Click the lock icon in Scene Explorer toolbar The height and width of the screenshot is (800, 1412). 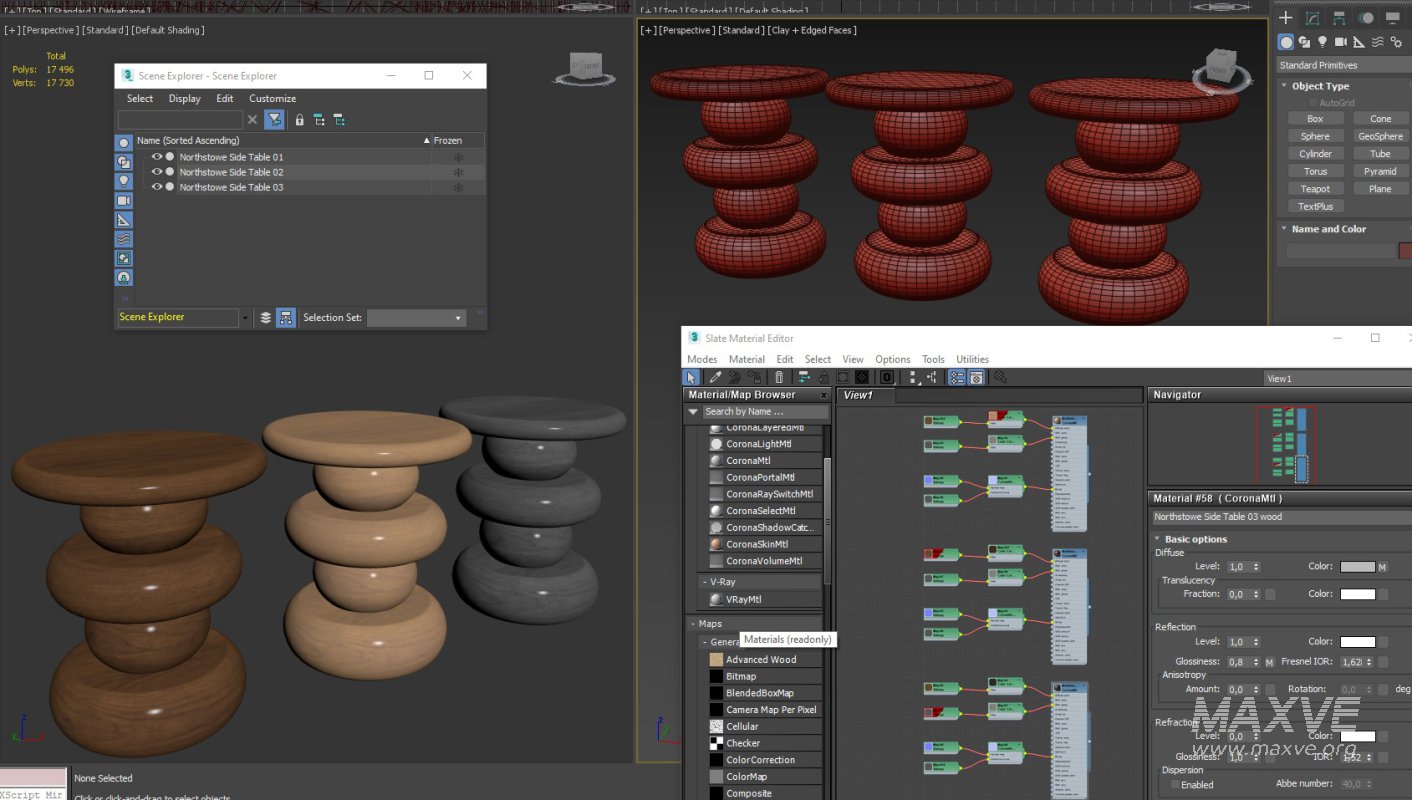click(299, 120)
